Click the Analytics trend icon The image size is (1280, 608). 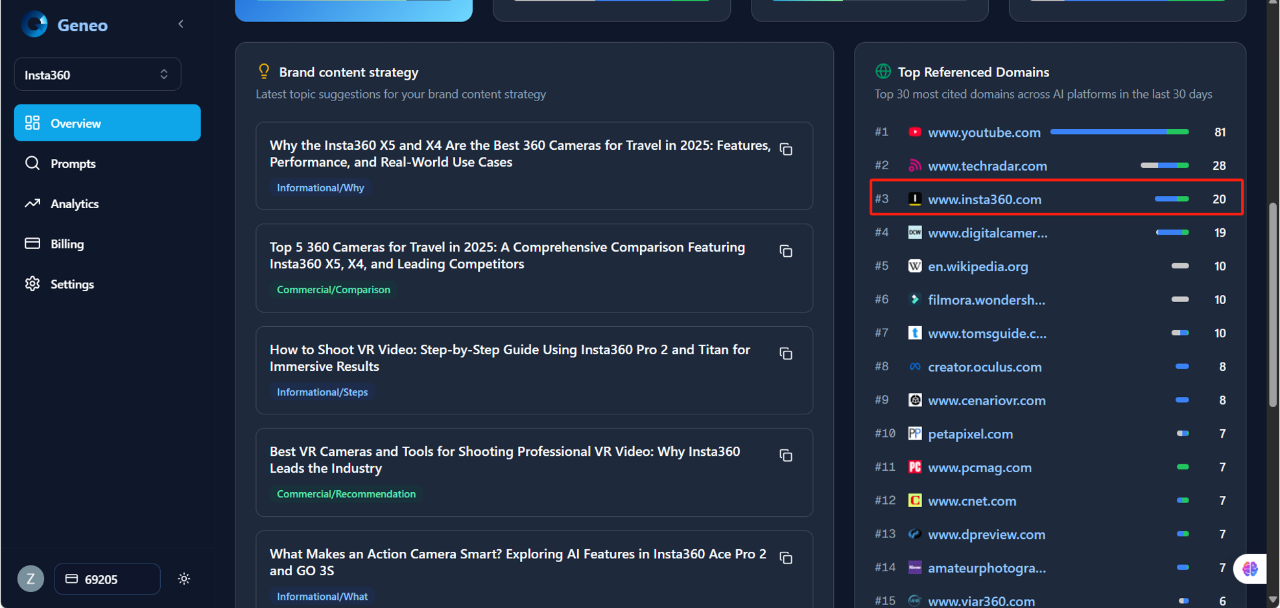tap(32, 204)
